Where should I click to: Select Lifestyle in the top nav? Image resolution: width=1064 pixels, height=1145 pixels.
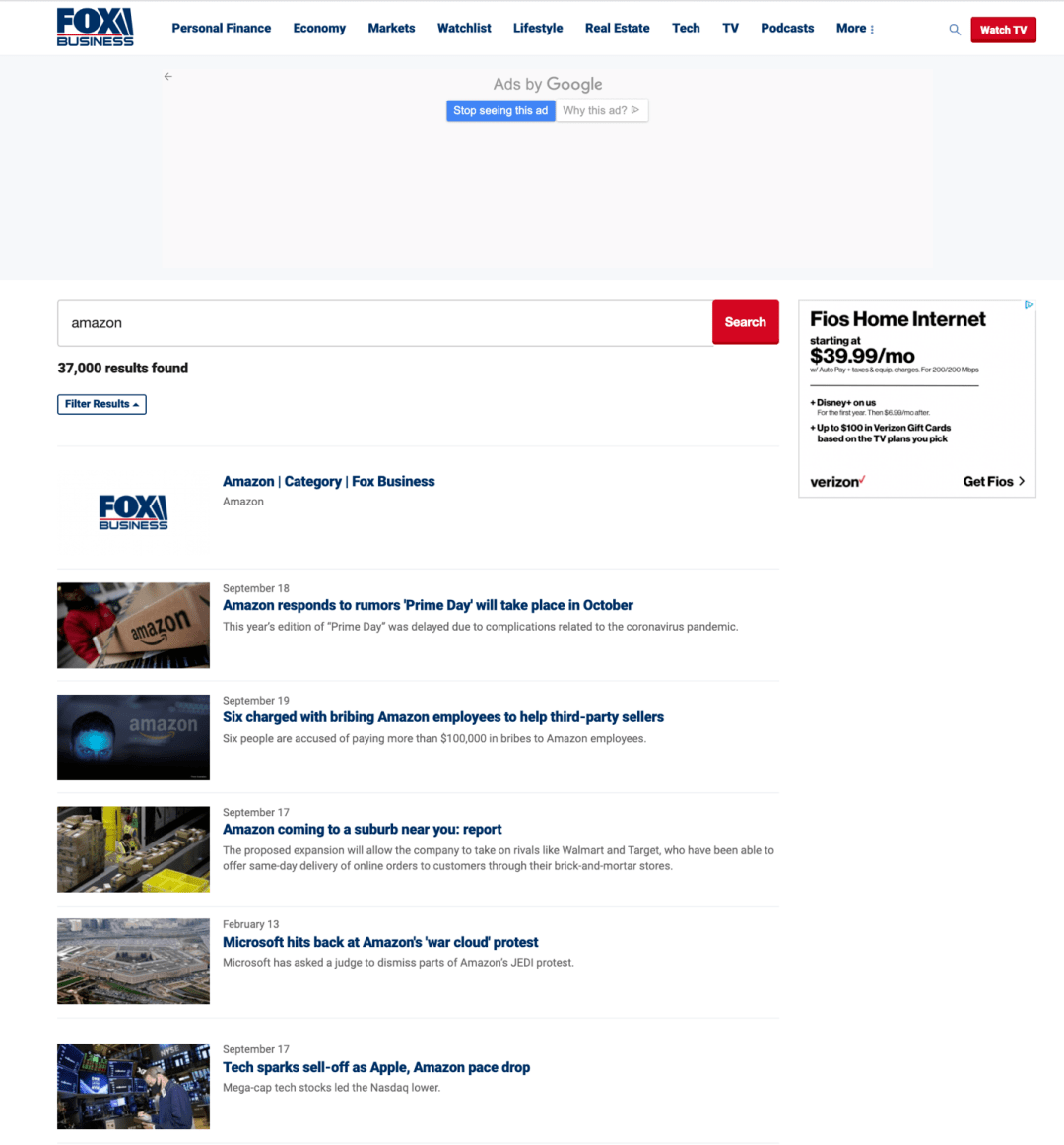pyautogui.click(x=538, y=28)
